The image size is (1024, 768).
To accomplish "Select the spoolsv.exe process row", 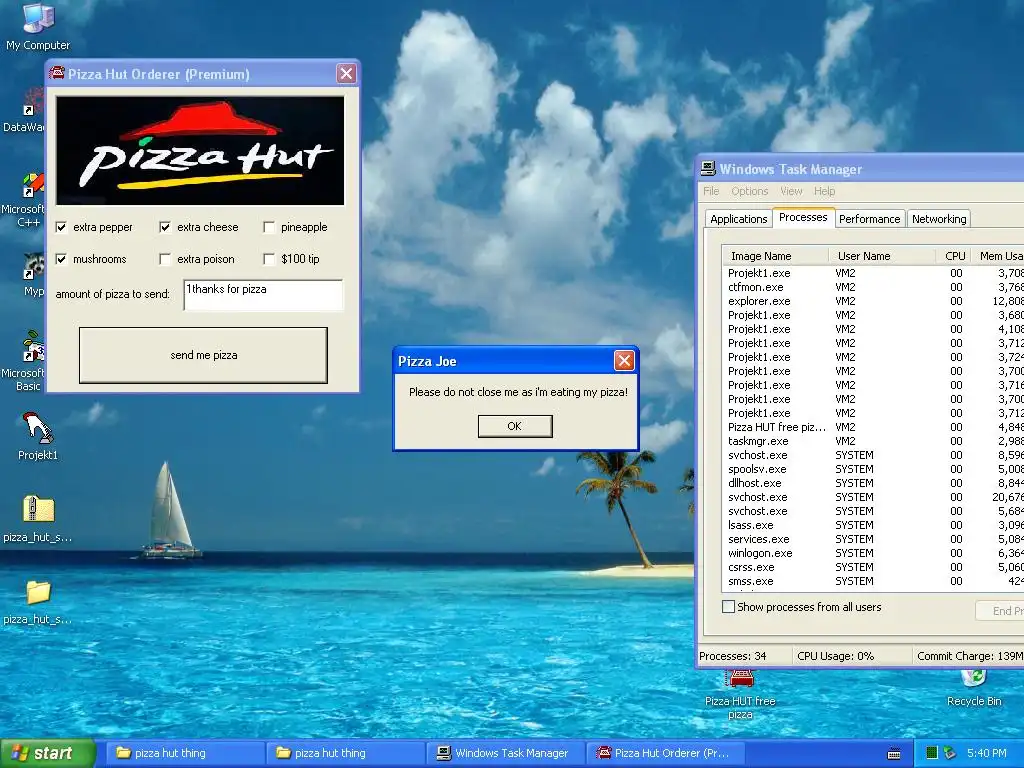I will (873, 469).
